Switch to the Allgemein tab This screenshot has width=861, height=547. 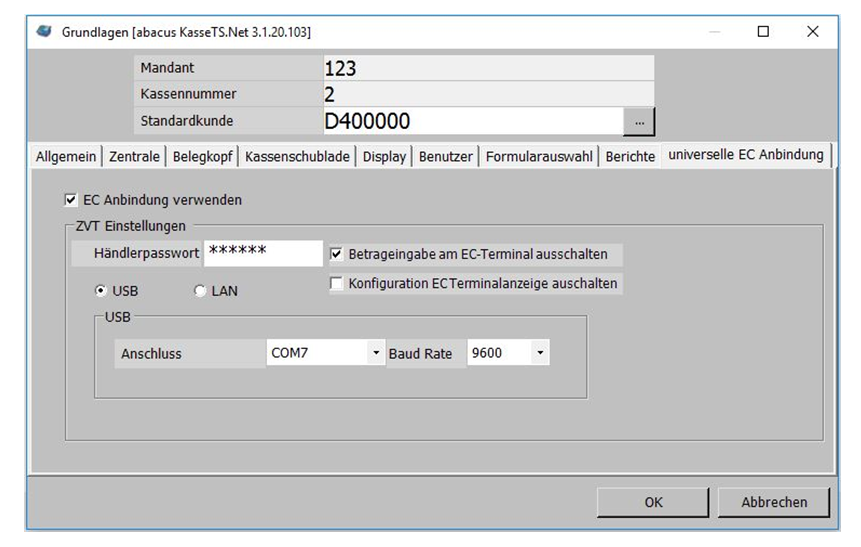(66, 157)
